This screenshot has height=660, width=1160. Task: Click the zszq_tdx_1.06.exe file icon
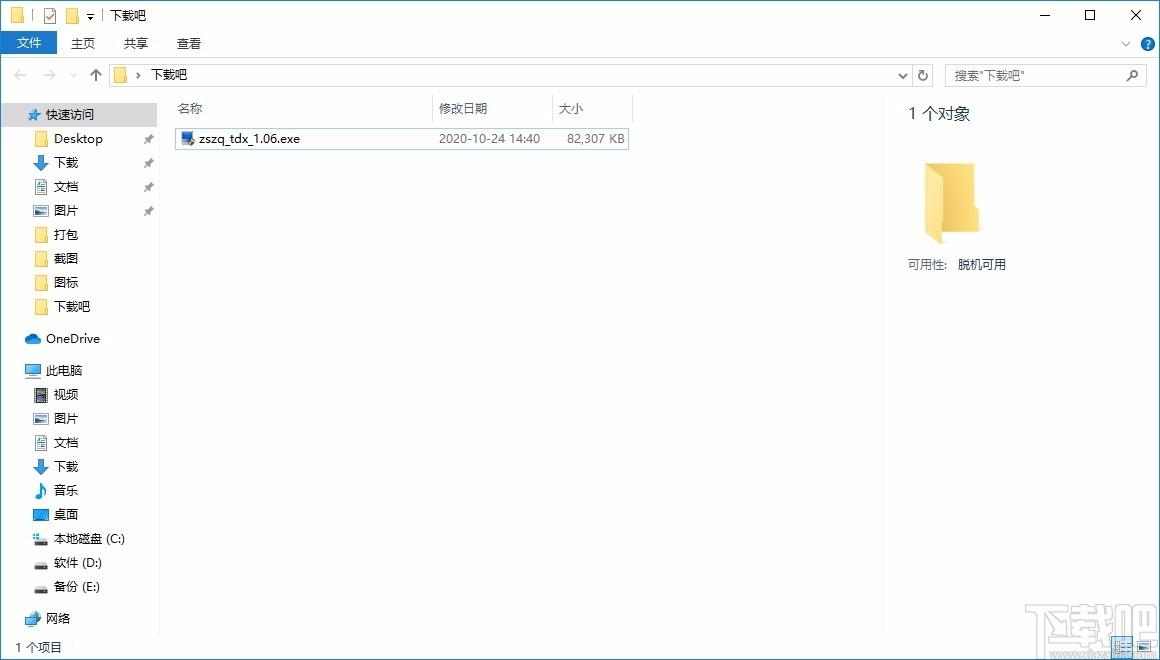point(187,138)
